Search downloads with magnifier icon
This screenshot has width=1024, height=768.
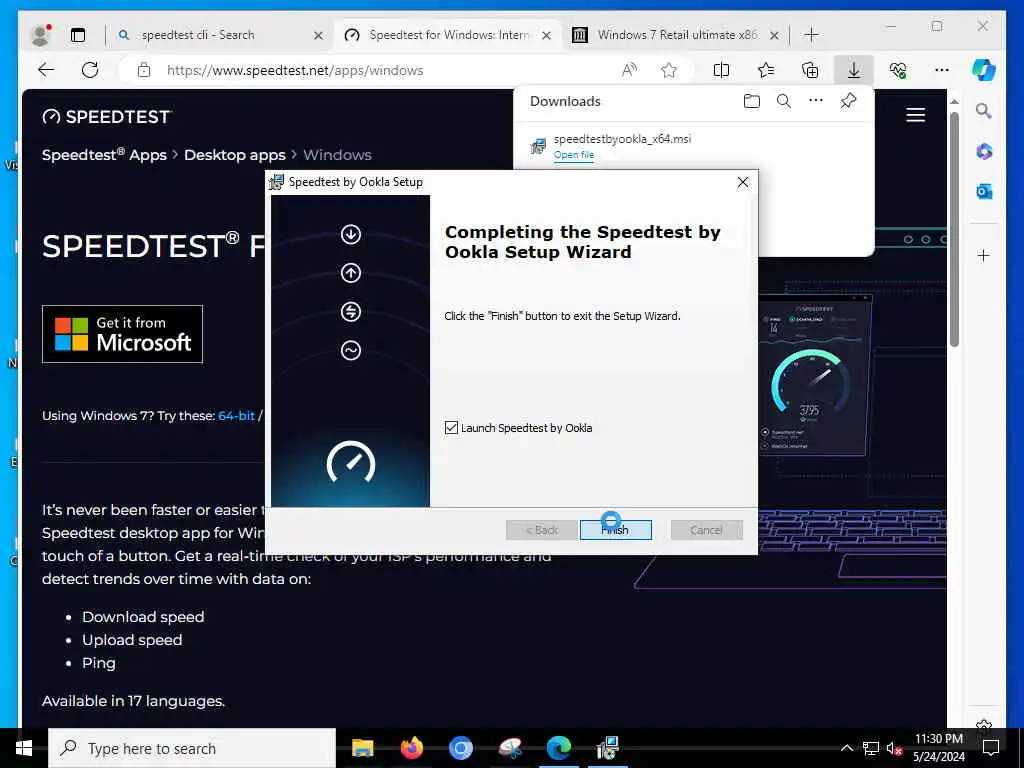(784, 101)
